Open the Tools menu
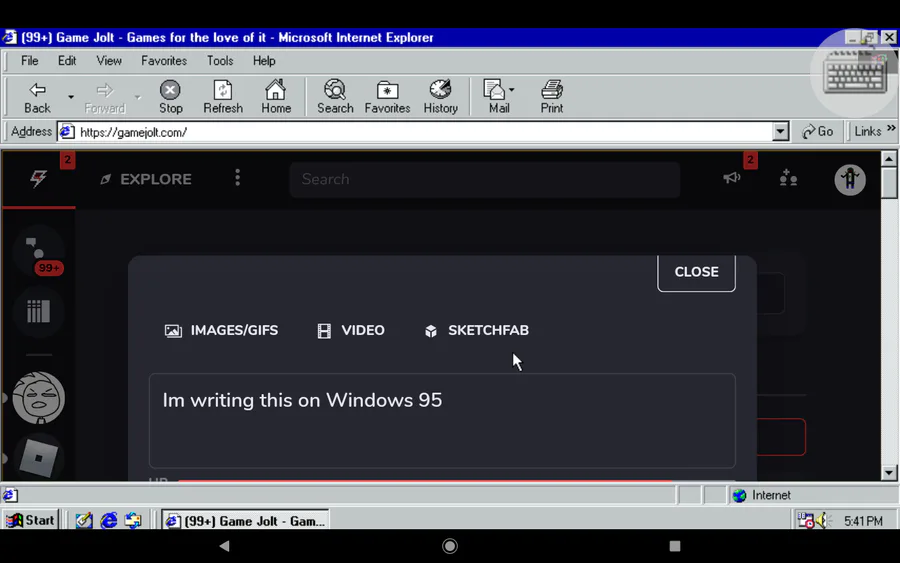The image size is (900, 563). [220, 61]
